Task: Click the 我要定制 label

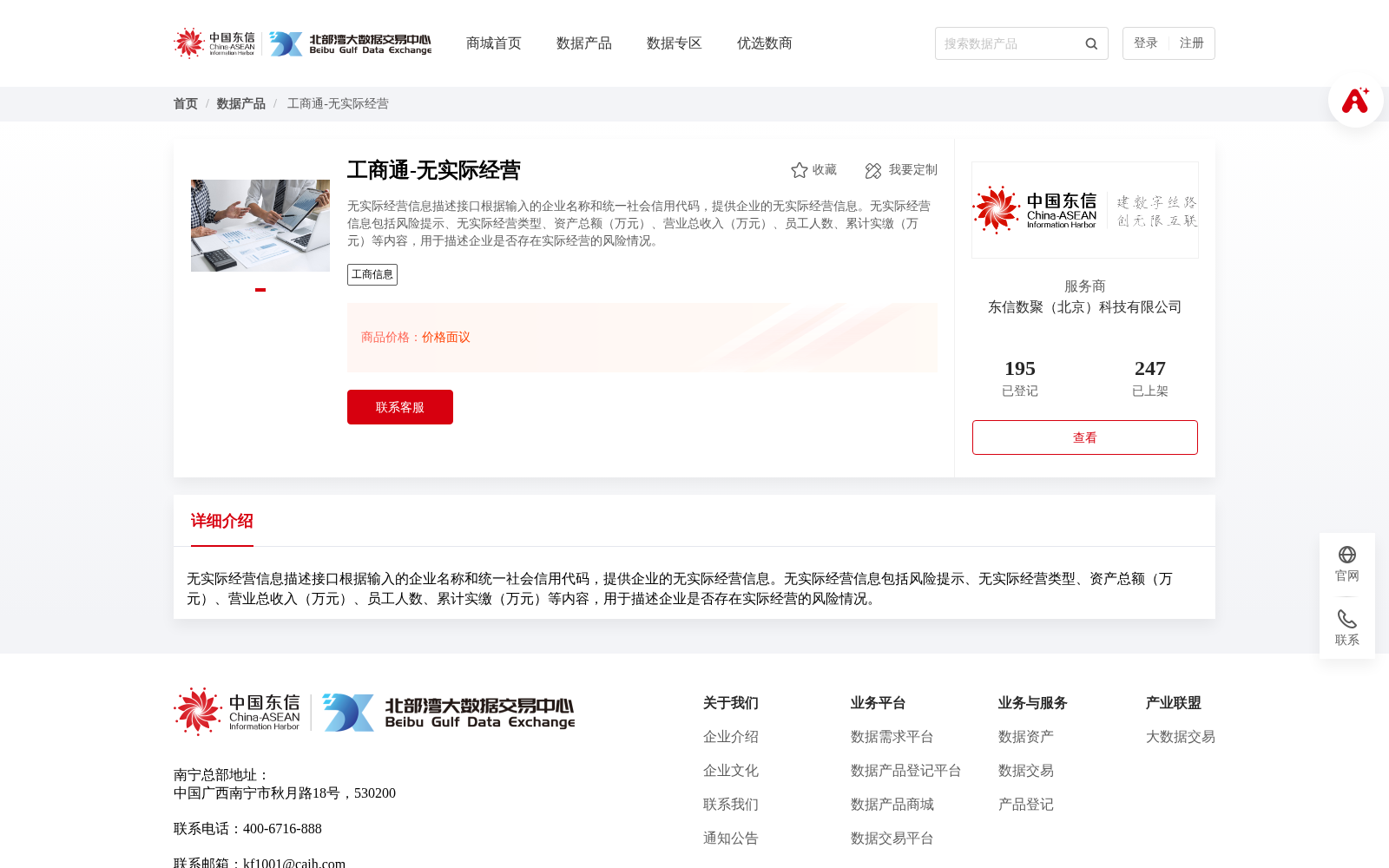Action: [913, 170]
